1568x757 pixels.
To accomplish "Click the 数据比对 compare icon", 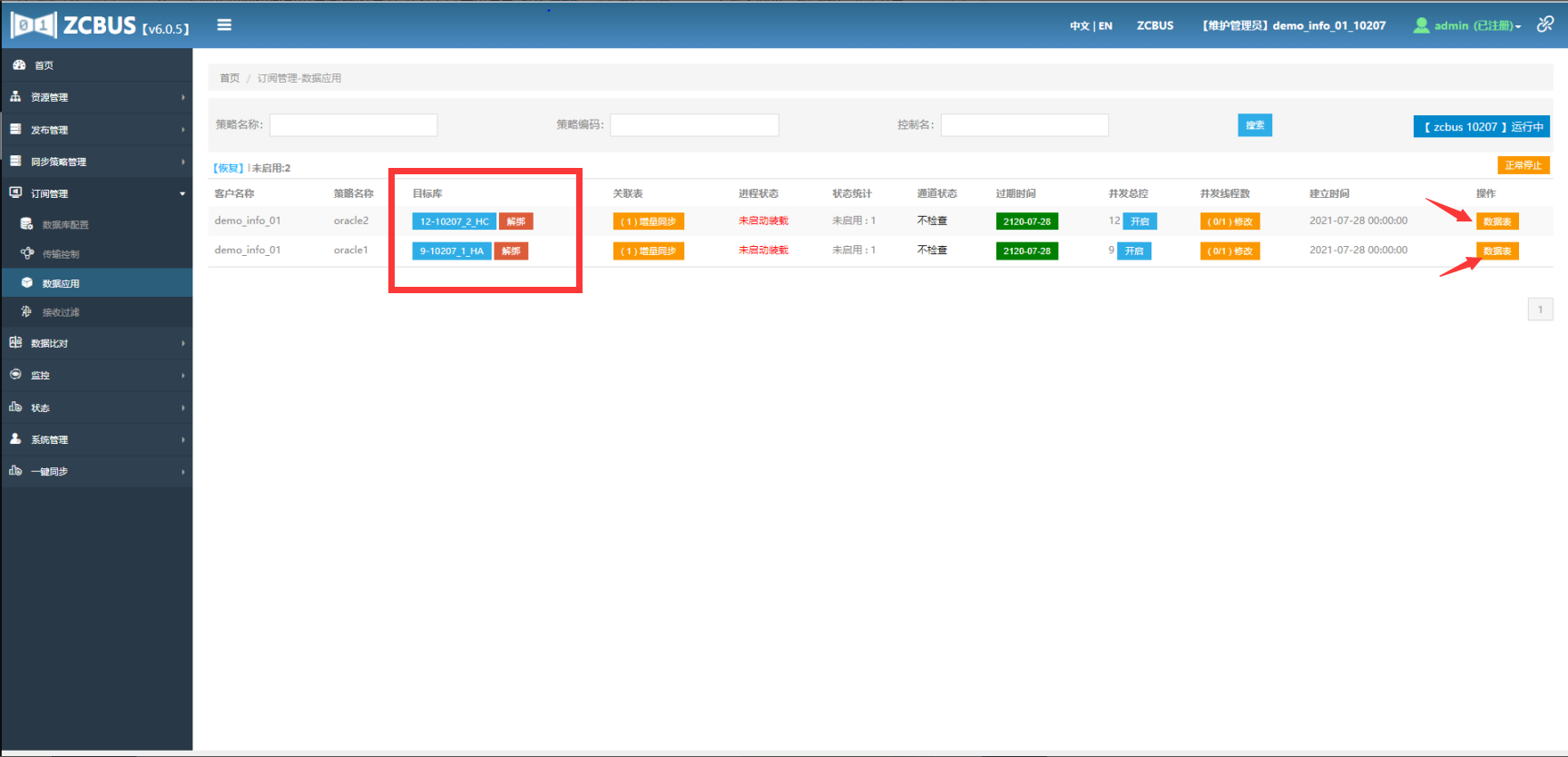I will (15, 343).
